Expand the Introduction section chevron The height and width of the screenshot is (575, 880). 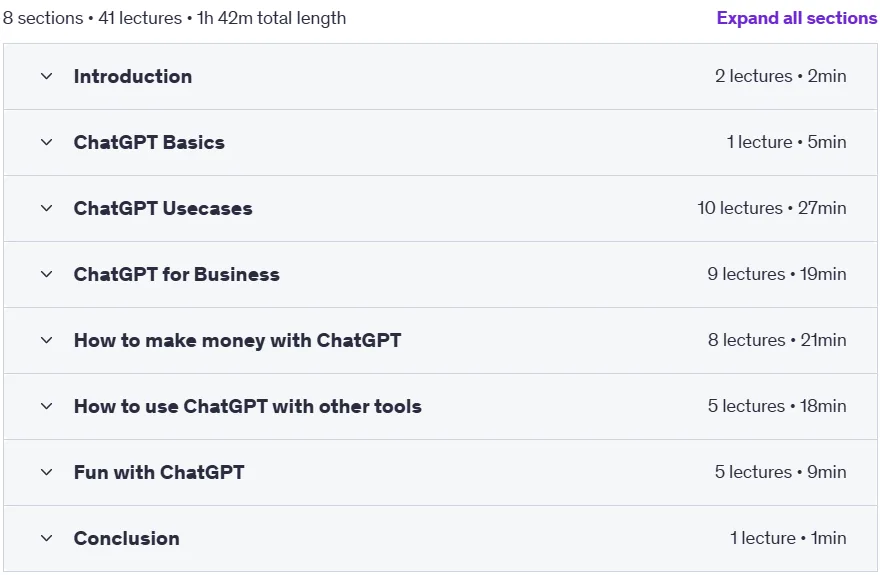[47, 76]
